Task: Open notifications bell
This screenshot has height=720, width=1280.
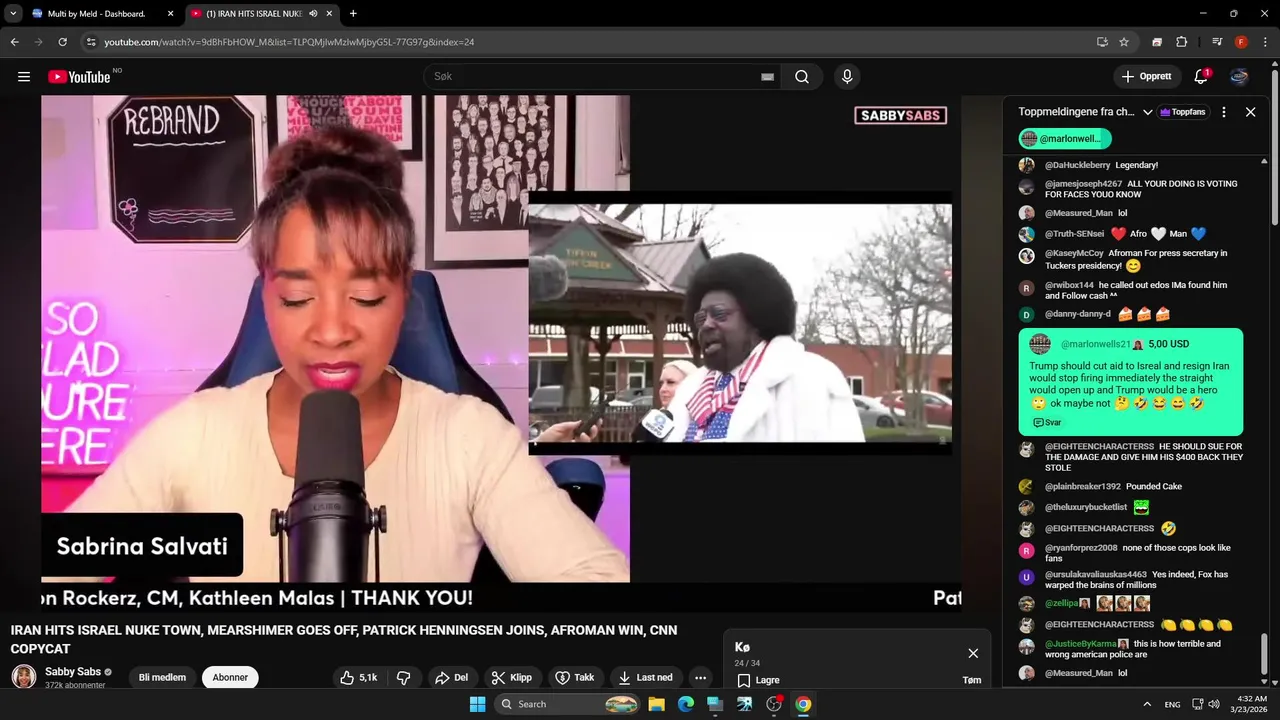Action: 1202,77
